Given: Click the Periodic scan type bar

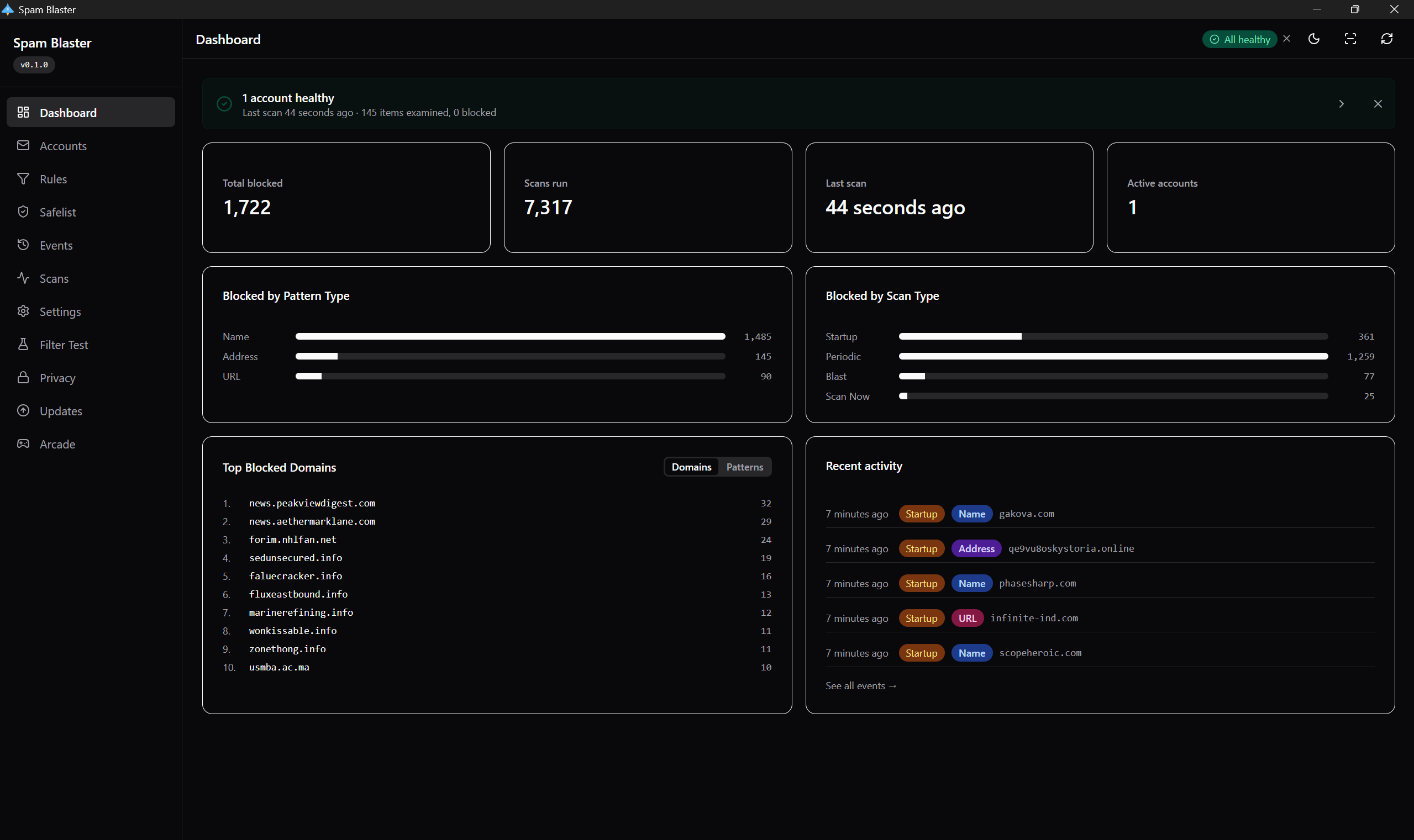Looking at the screenshot, I should click(x=1113, y=356).
